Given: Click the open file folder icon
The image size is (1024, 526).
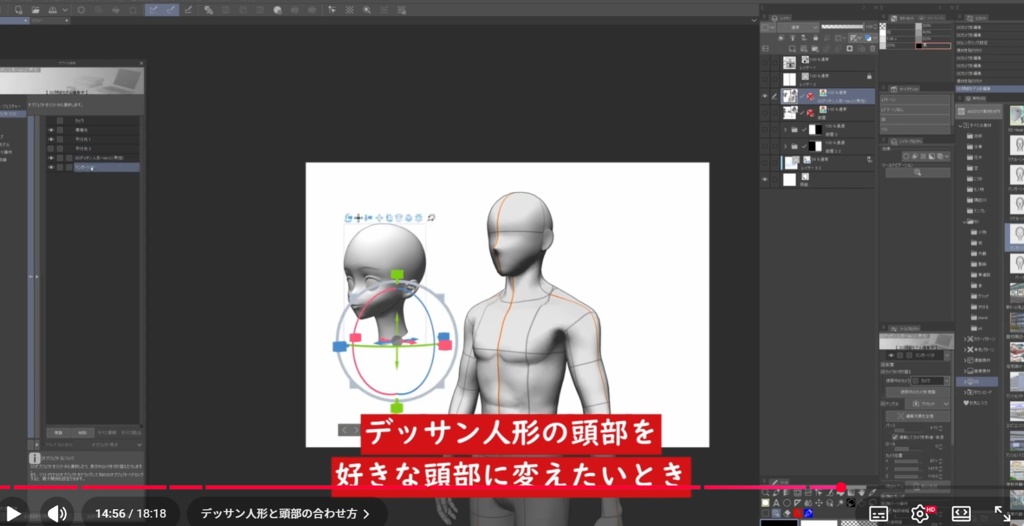Looking at the screenshot, I should [35, 10].
